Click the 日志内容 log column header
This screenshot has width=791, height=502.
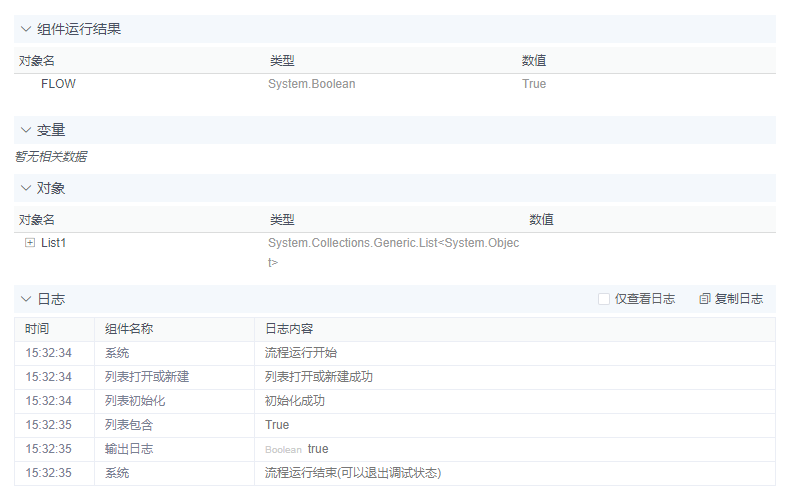[x=289, y=329]
